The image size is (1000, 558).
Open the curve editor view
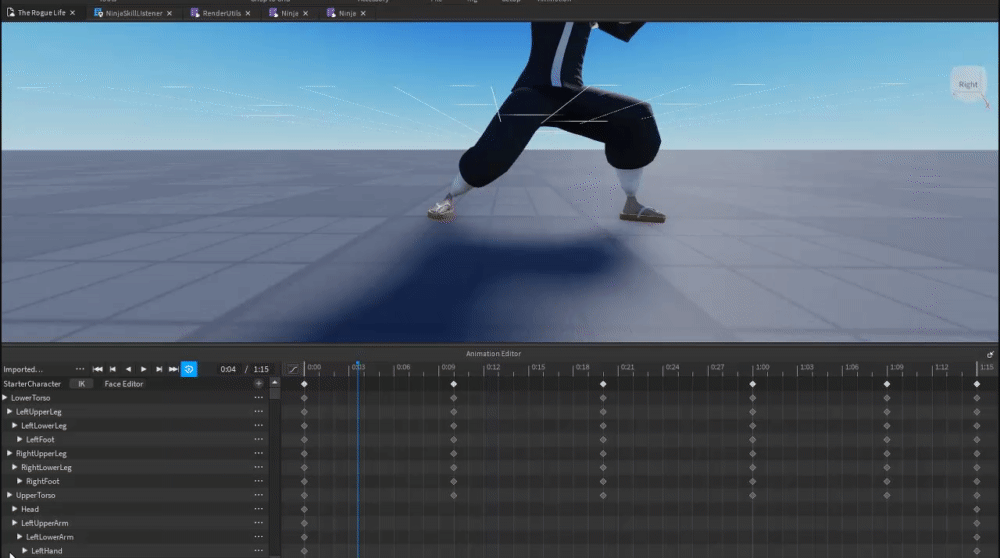tap(293, 369)
